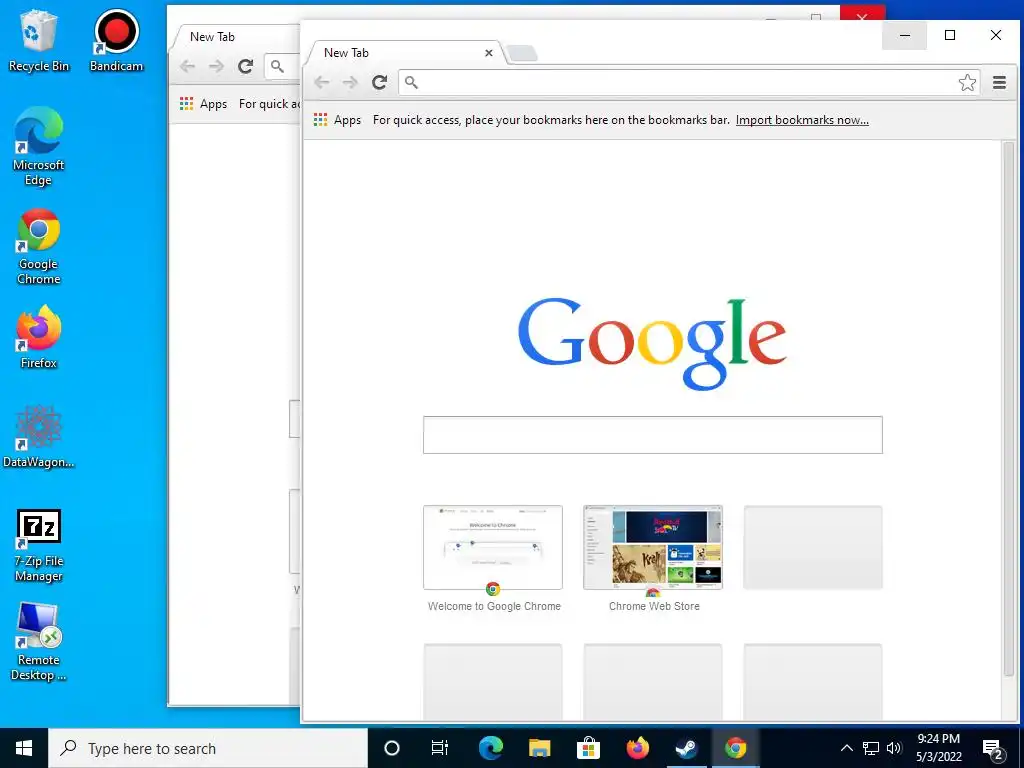
Task: Open the DataWagon desktop shortcut
Action: [39, 436]
